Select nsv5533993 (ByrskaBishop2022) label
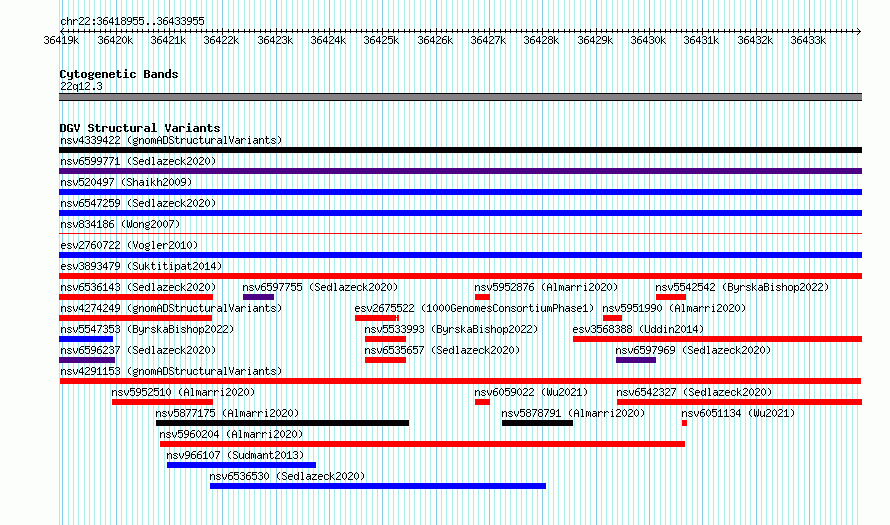The width and height of the screenshot is (890, 525). tap(451, 329)
